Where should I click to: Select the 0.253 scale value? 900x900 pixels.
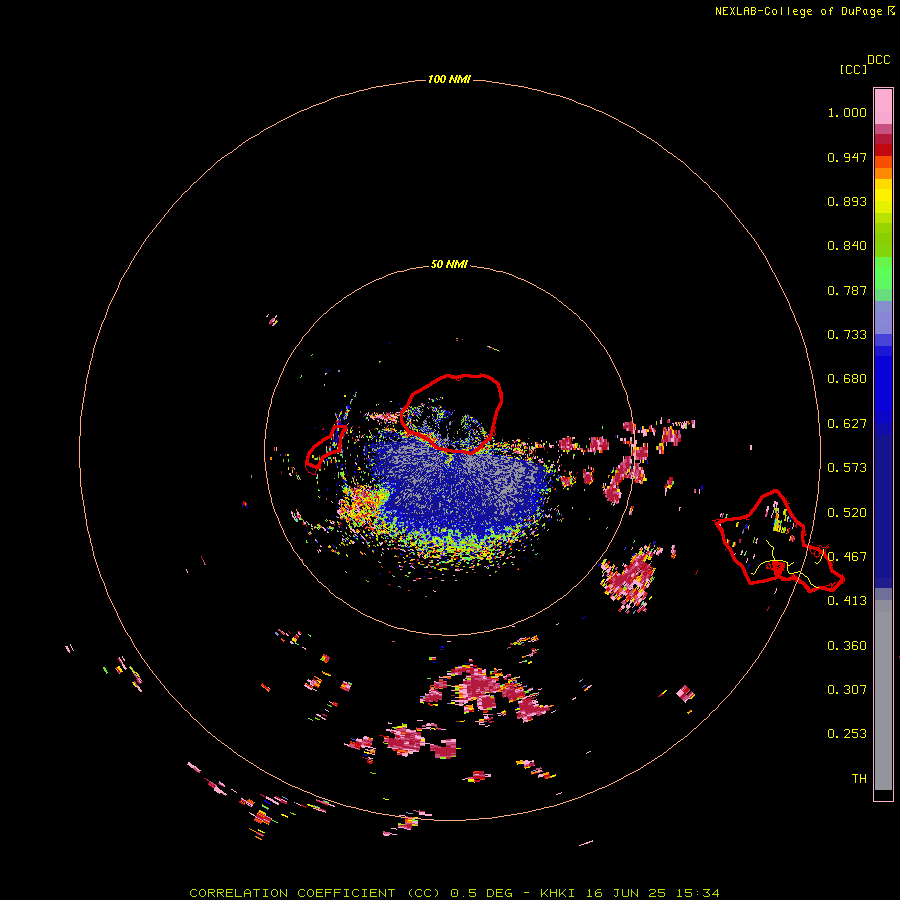[x=847, y=734]
